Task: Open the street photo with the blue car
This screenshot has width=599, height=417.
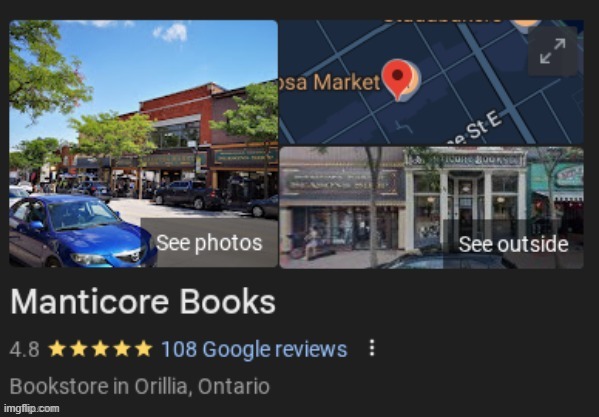Action: tap(143, 143)
